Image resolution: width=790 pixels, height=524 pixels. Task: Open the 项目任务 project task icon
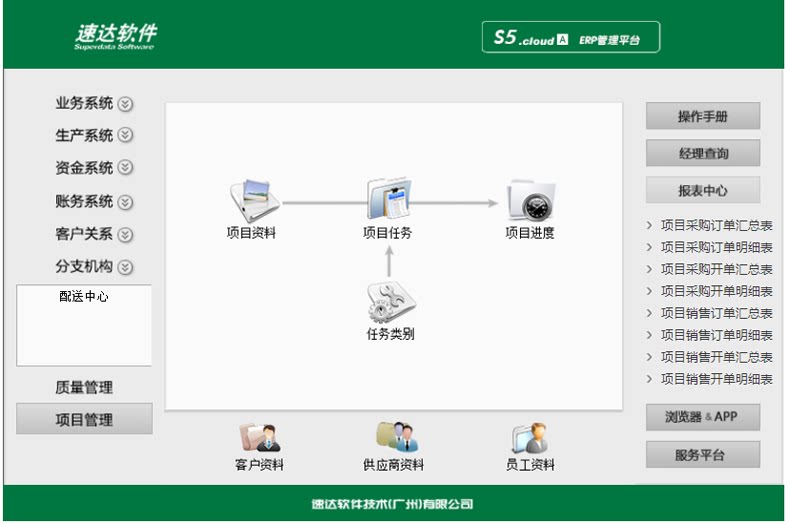click(388, 198)
